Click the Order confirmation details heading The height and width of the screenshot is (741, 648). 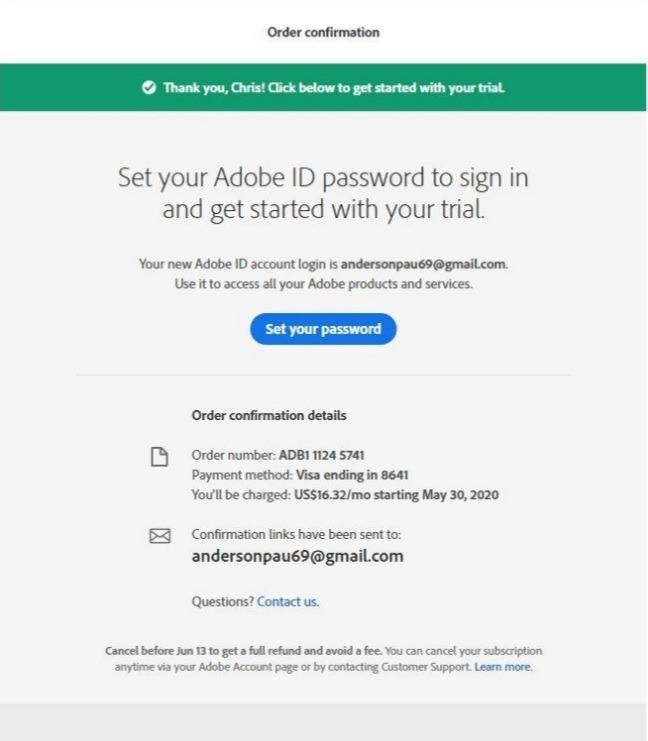[269, 416]
